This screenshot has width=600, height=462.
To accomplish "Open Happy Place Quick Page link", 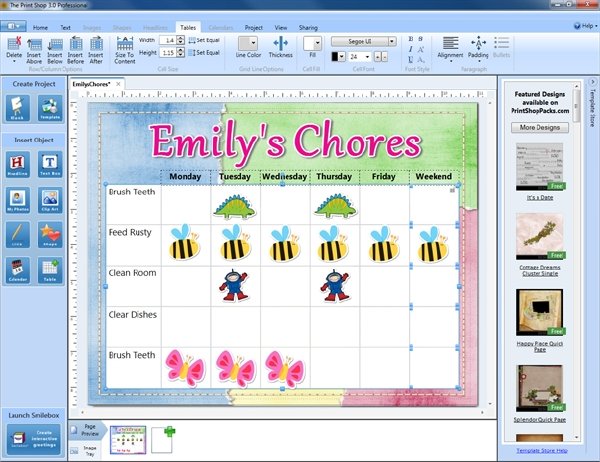I will 540,346.
